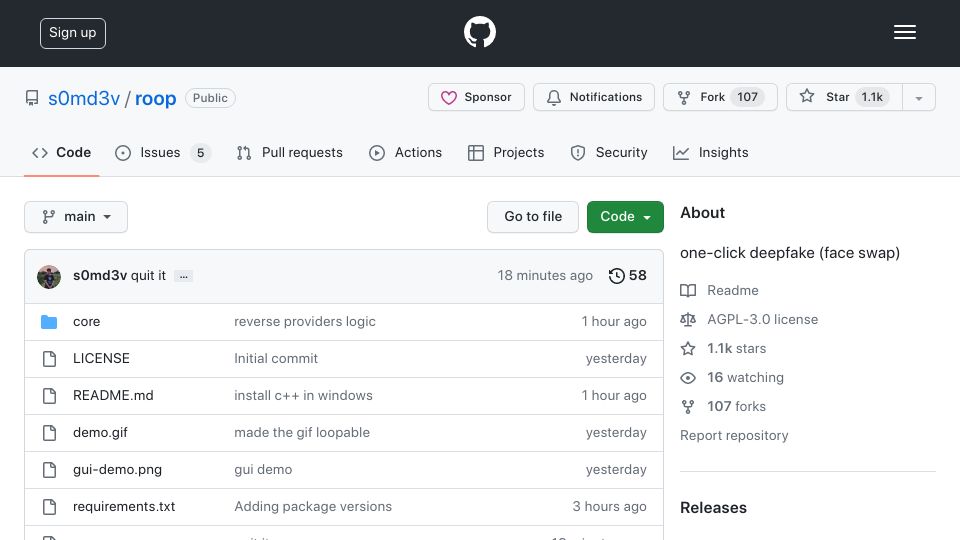Expand commit details ellipsis button
Screen dimensions: 960x540
(184, 276)
